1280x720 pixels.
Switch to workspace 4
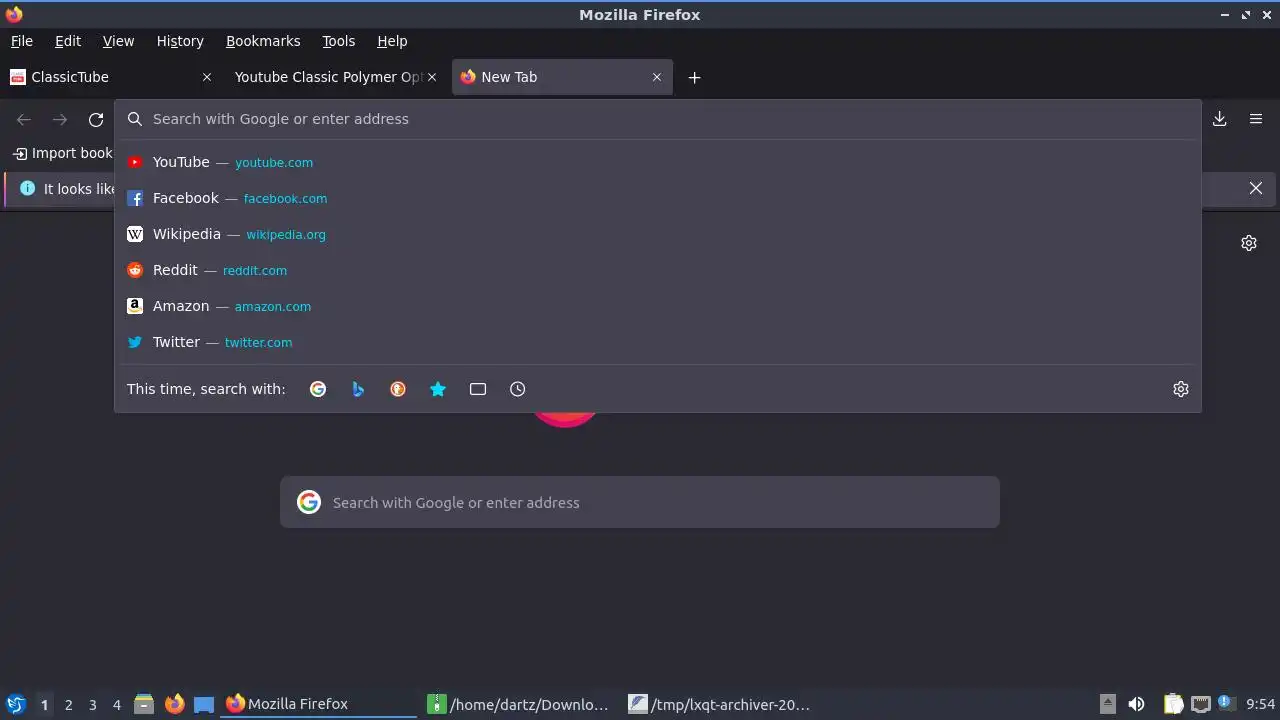coord(116,705)
